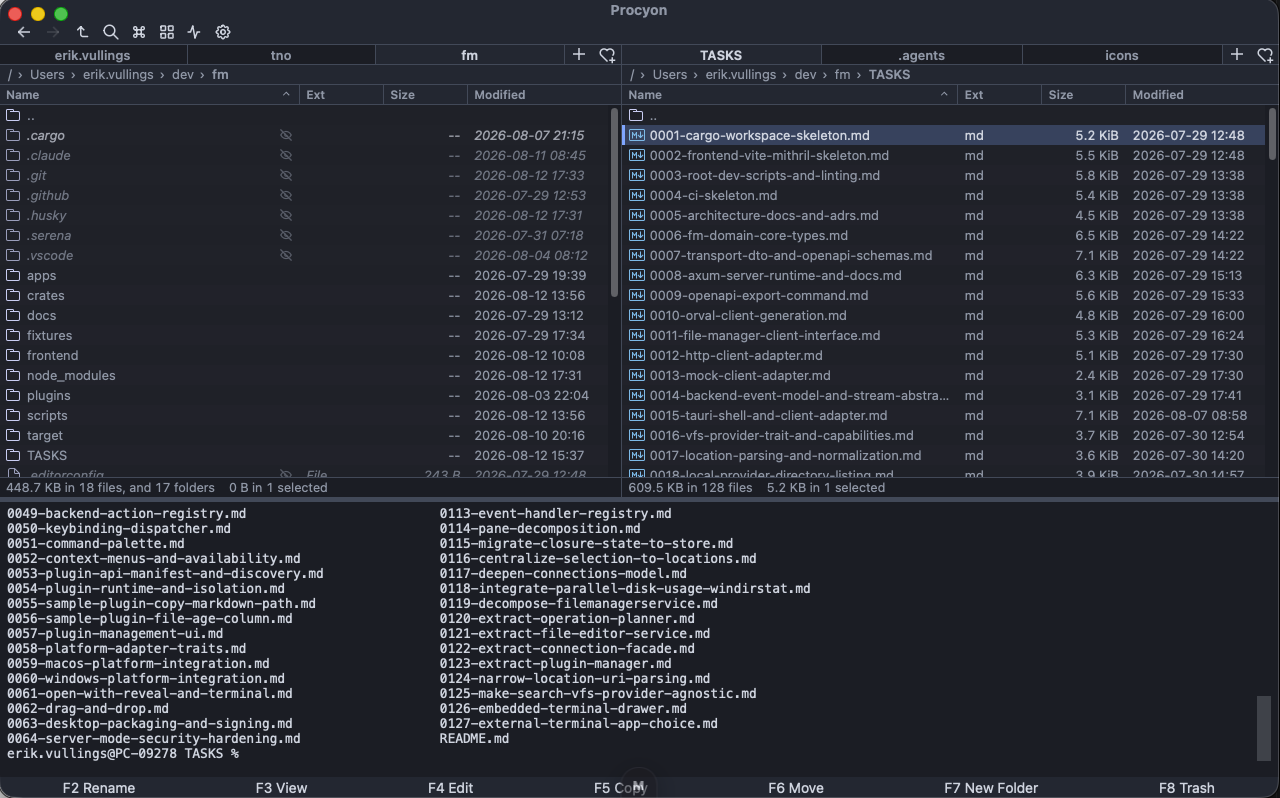Click the hidden-eye icon next to .vscode

point(286,255)
